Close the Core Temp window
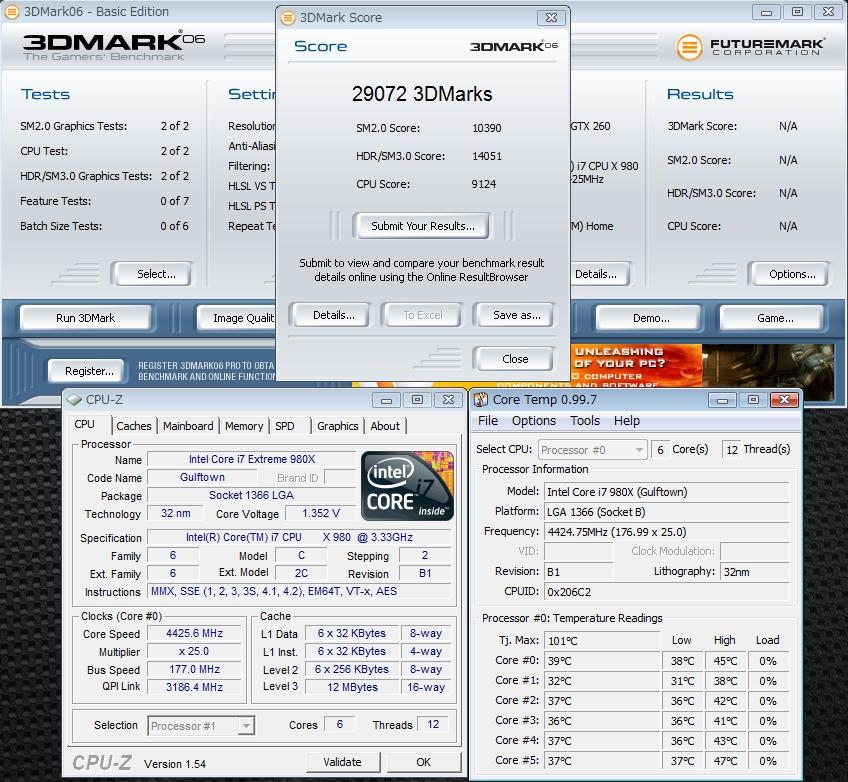The width and height of the screenshot is (848, 782). (x=784, y=400)
